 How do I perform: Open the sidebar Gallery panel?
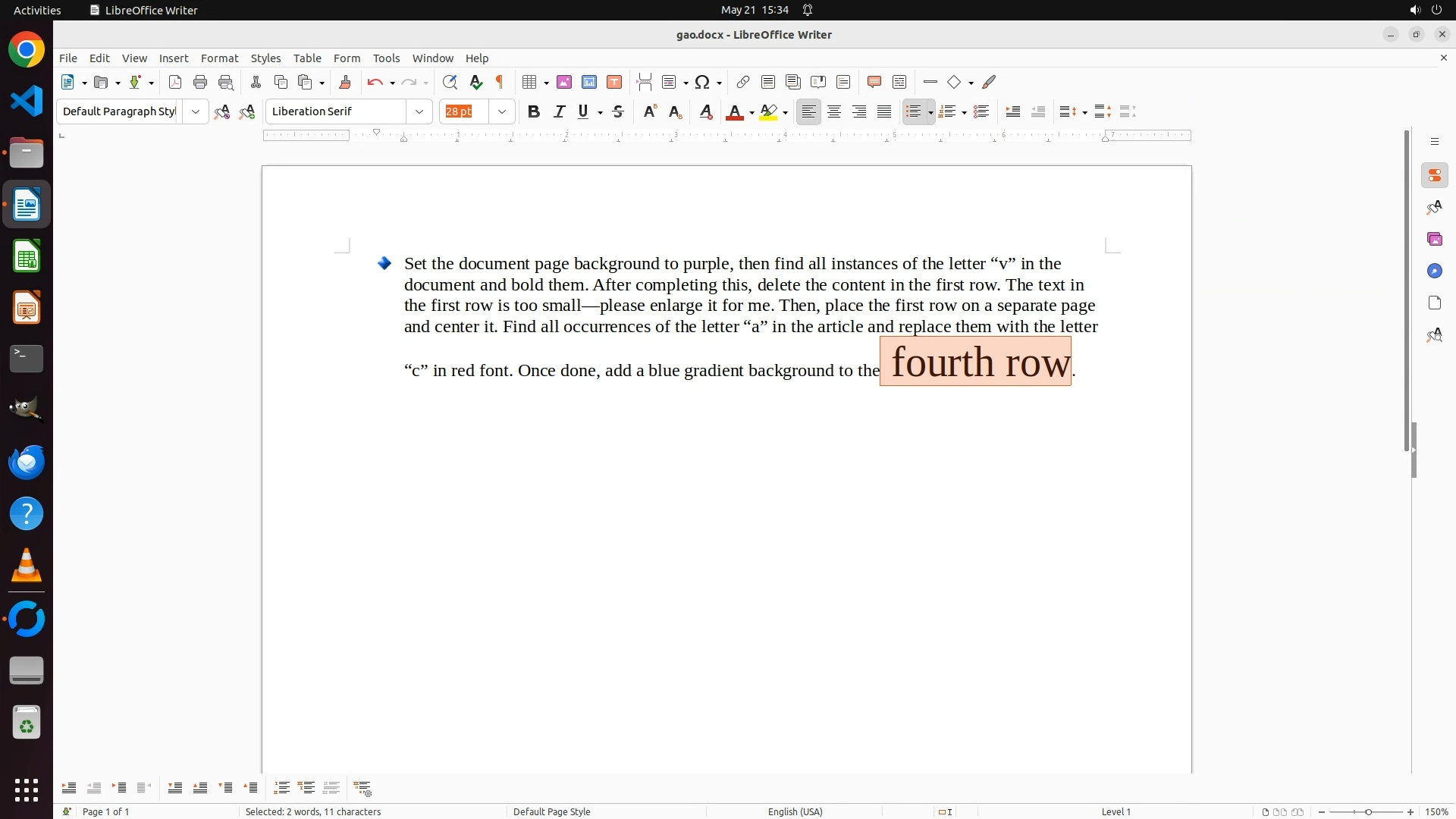click(x=1434, y=239)
